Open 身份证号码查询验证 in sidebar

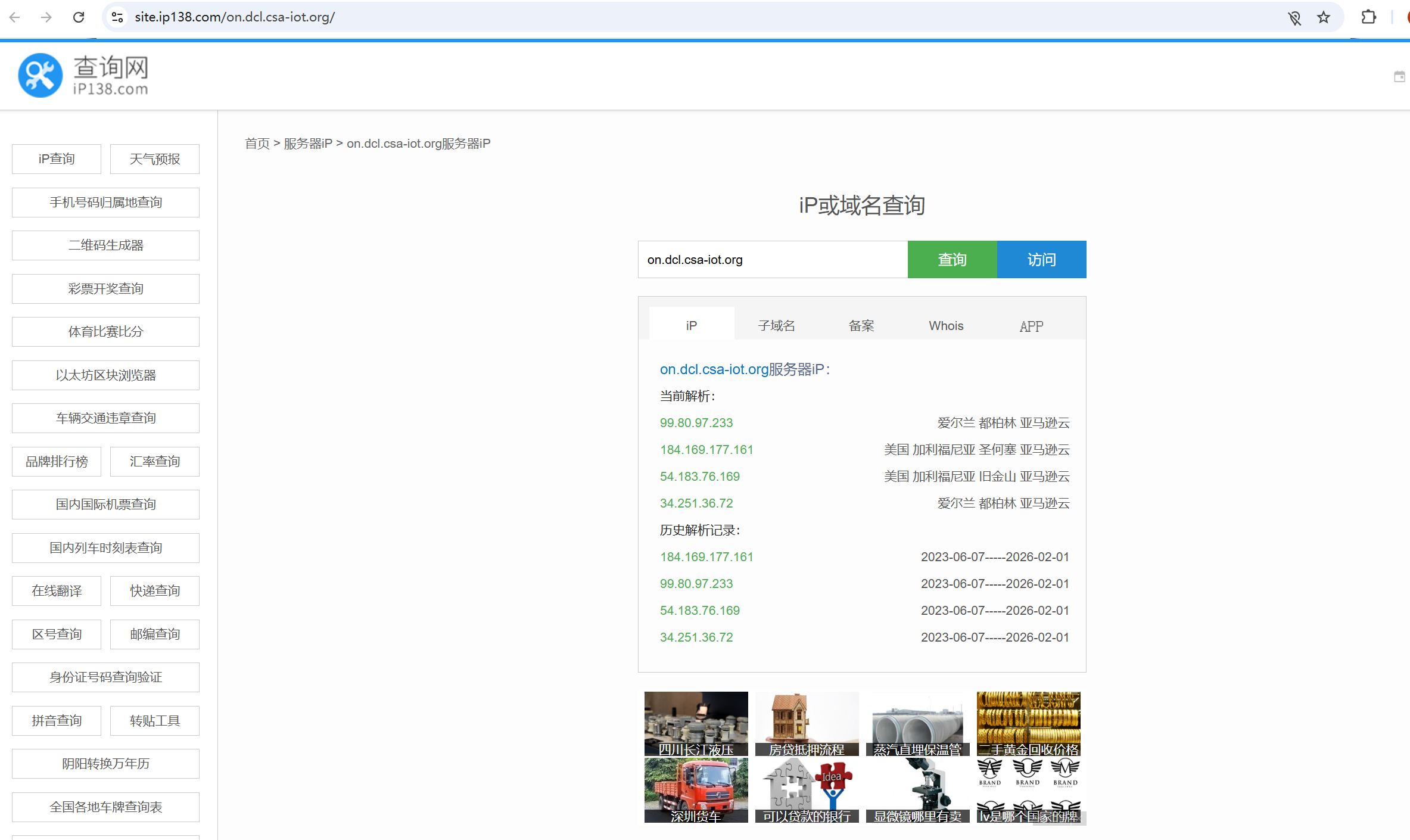pos(105,677)
